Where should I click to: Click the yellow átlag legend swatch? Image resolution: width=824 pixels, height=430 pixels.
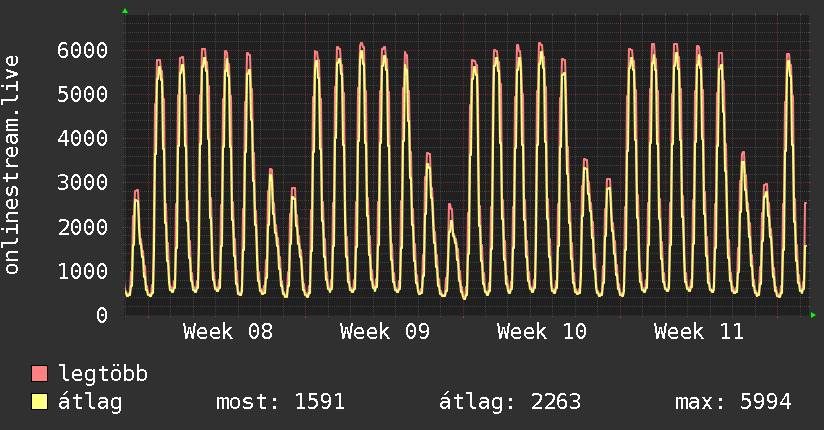[40, 403]
